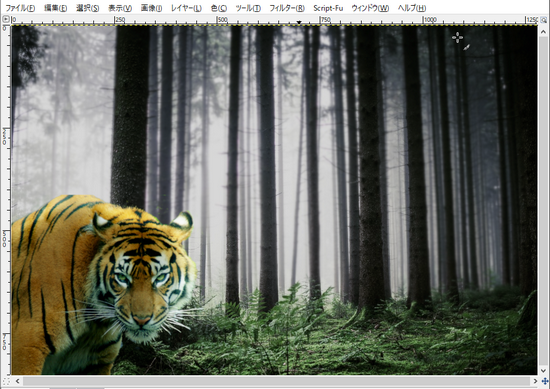Open the 表示(V) menu
The image size is (550, 389).
pyautogui.click(x=120, y=8)
